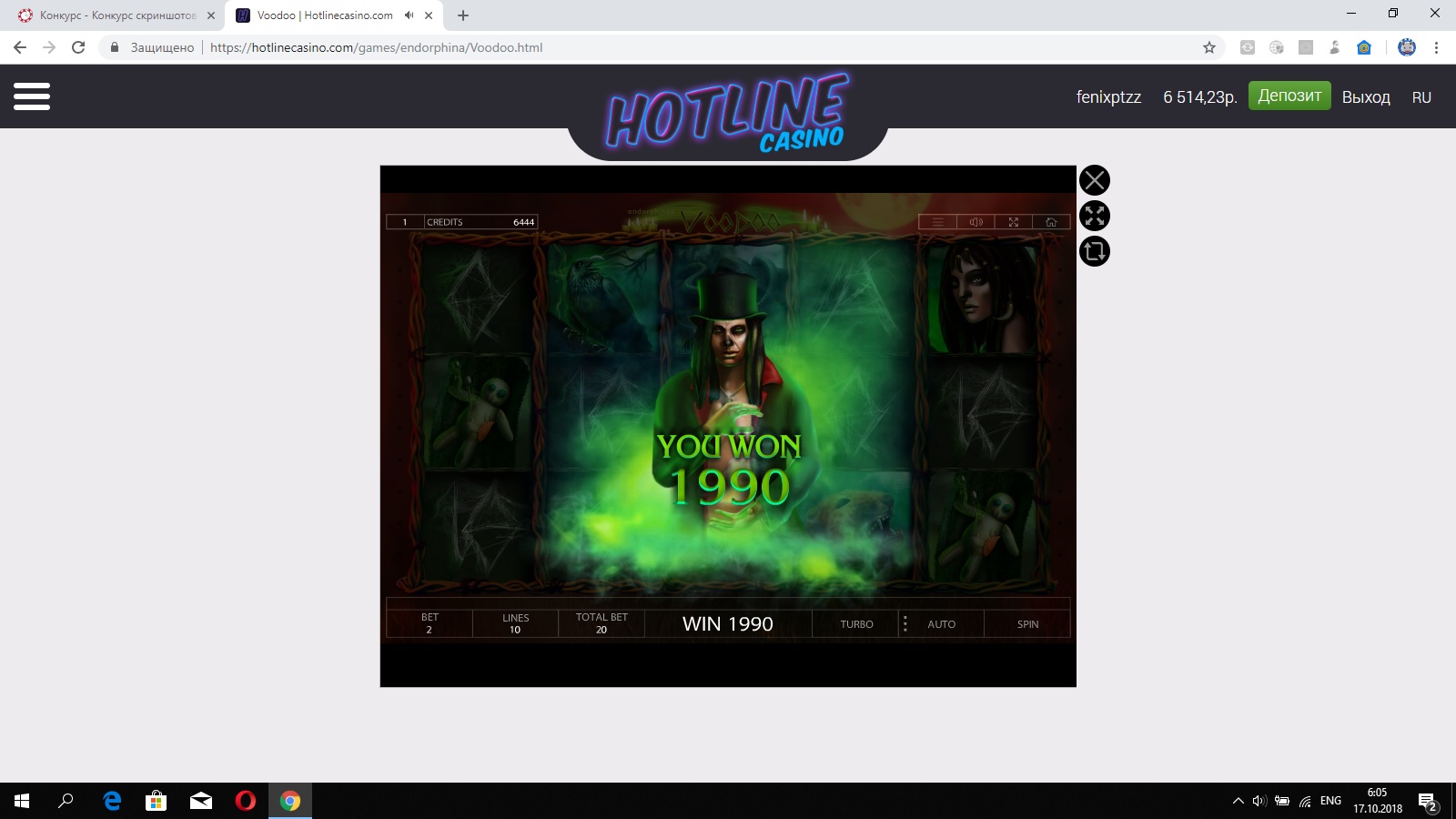The width and height of the screenshot is (1456, 819).
Task: Mute the Voodoo tab audio indicator
Action: 409,15
